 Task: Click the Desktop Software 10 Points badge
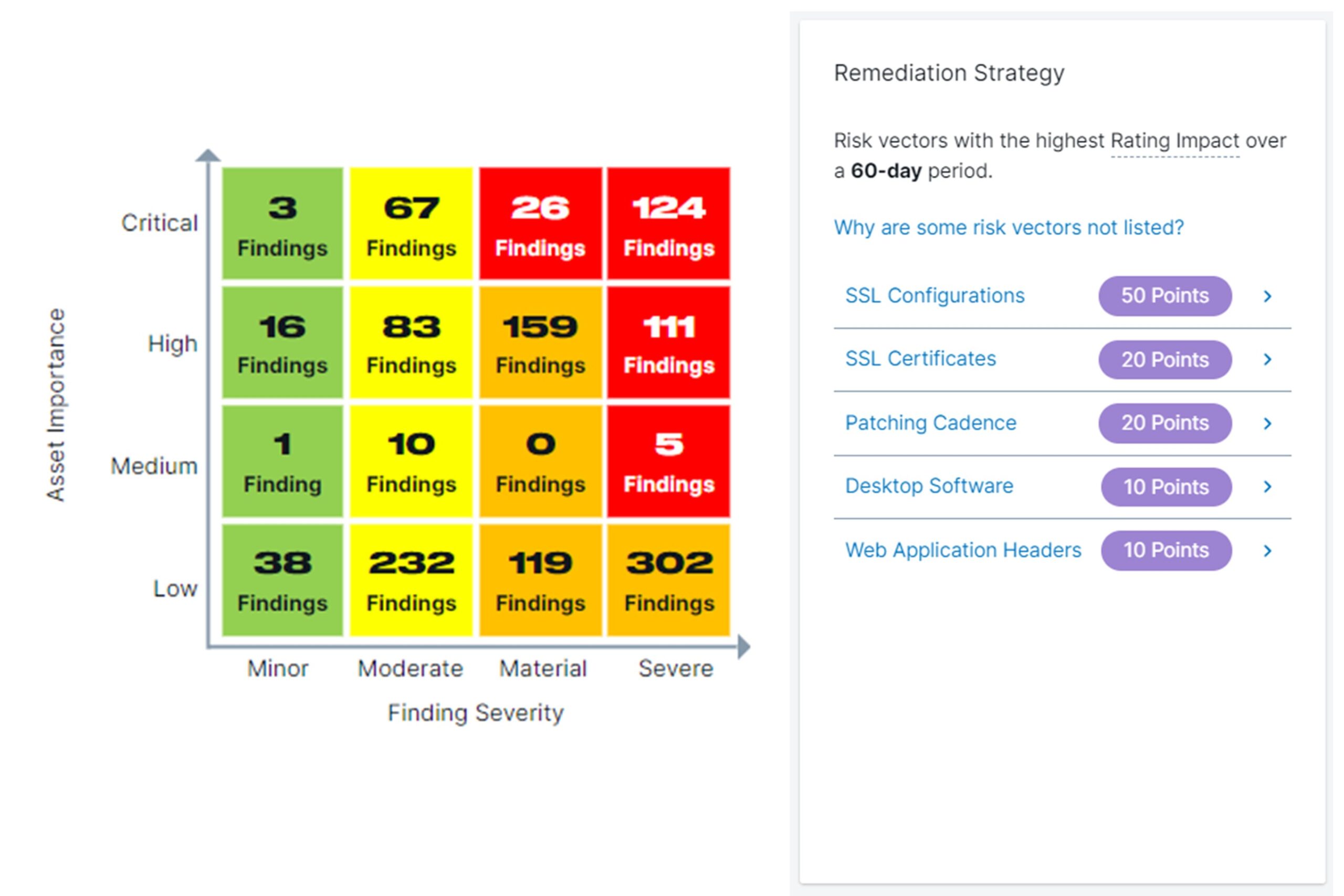click(1165, 487)
